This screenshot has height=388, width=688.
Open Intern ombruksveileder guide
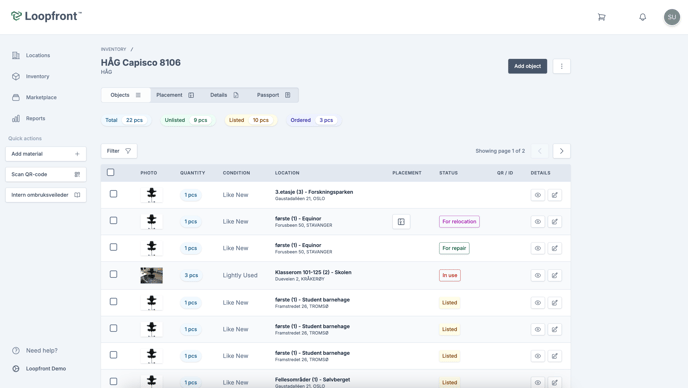46,195
